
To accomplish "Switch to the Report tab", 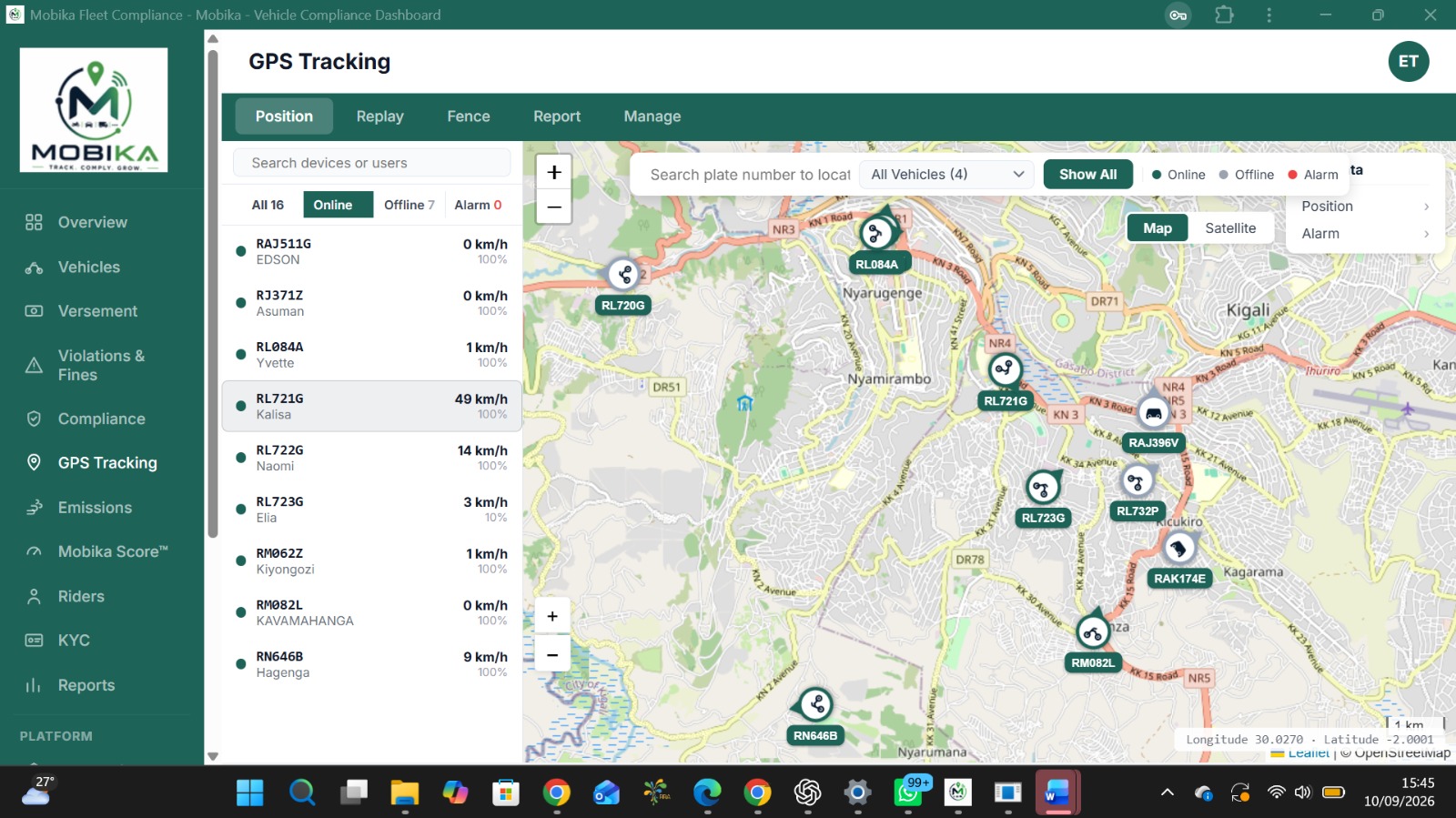I will 557,116.
